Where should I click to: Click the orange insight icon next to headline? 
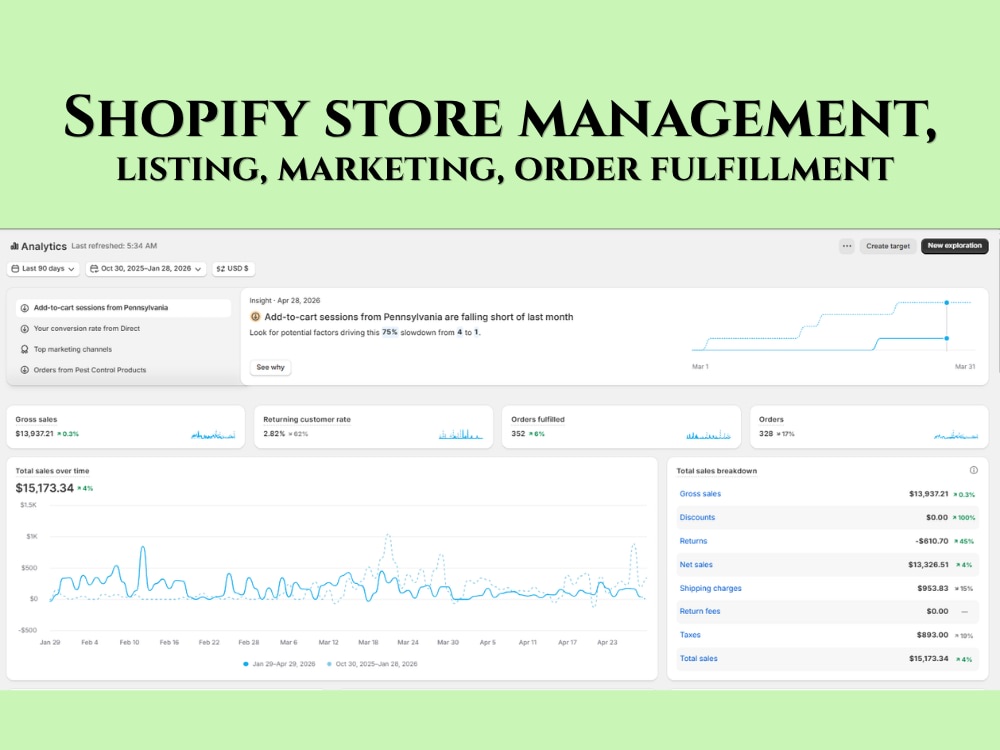tap(255, 316)
